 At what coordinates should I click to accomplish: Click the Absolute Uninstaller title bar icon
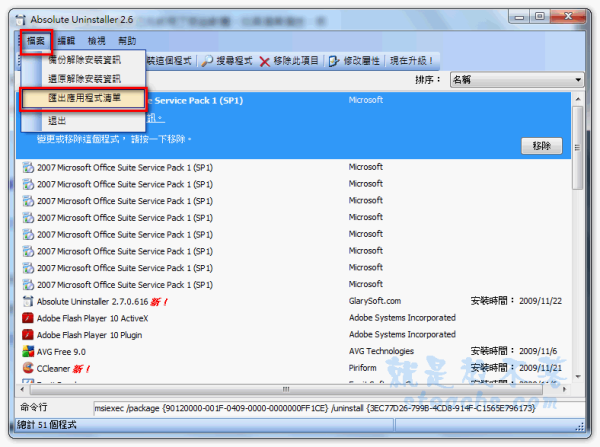(x=20, y=20)
